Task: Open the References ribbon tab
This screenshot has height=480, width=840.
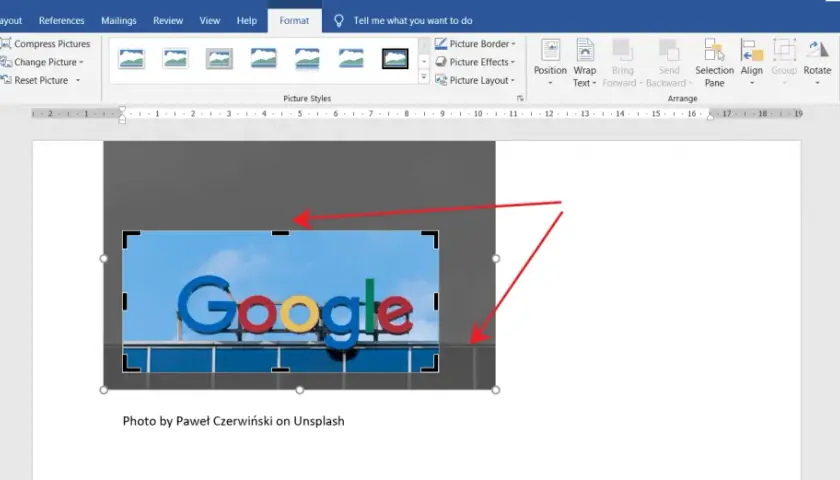Action: click(61, 20)
